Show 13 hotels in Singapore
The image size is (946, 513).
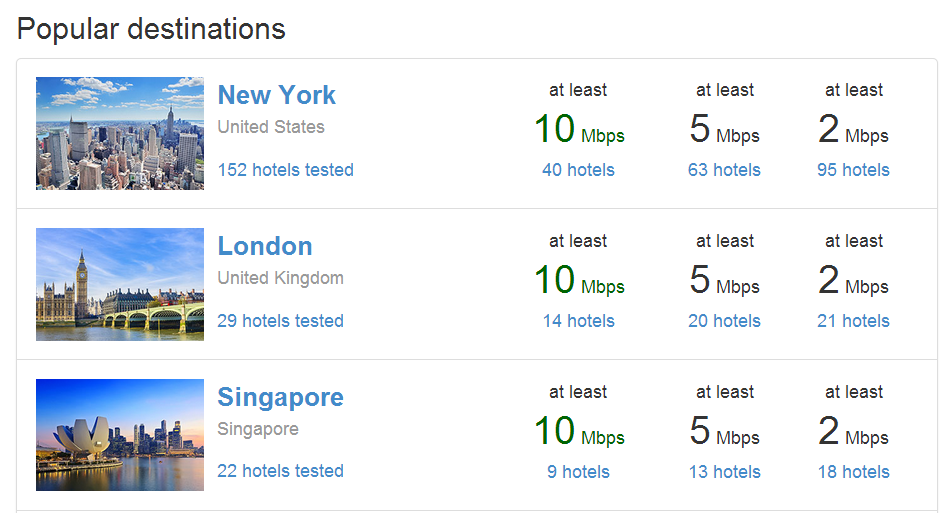point(724,472)
